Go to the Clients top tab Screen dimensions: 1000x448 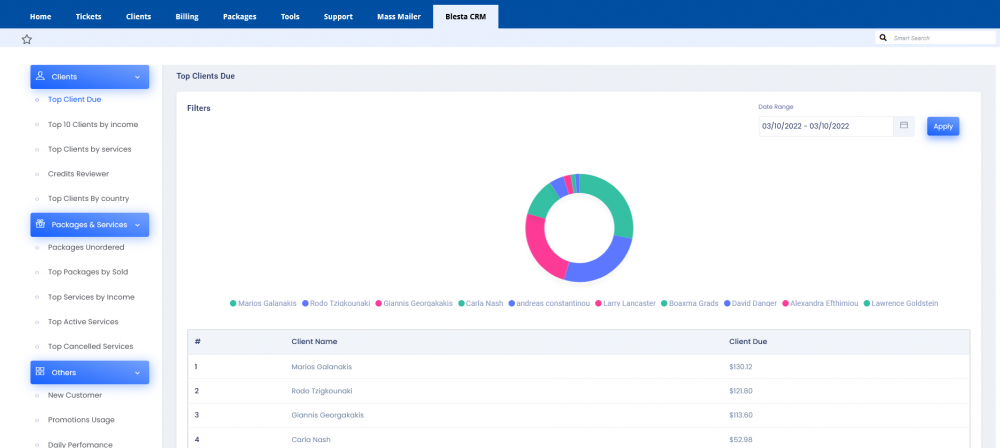click(x=138, y=17)
